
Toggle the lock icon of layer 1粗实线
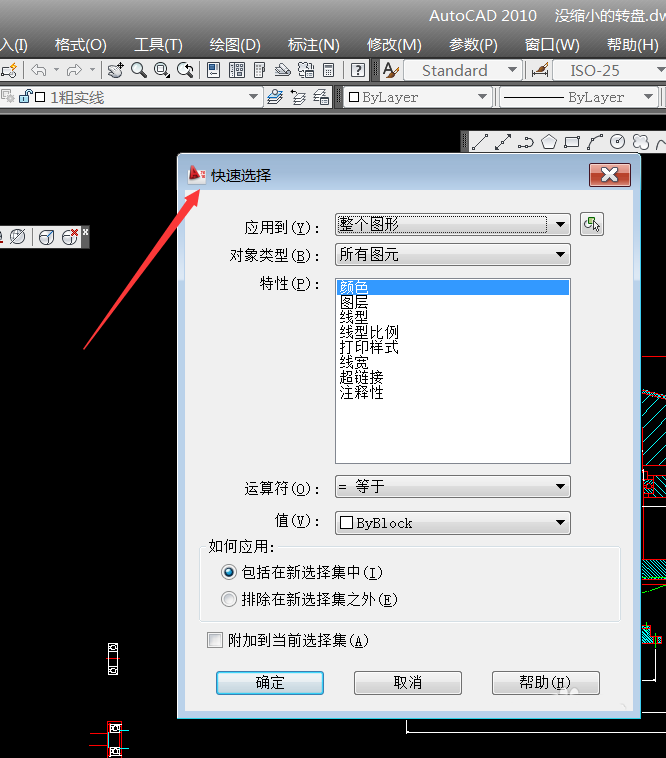(x=25, y=97)
